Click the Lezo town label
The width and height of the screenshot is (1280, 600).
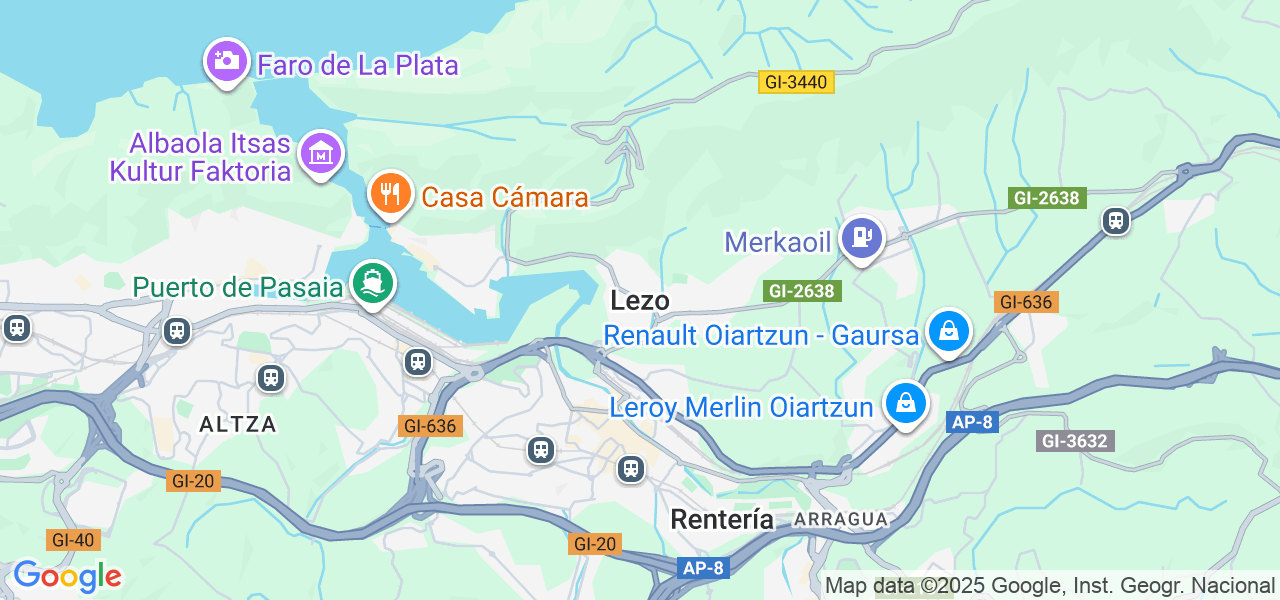pos(640,301)
